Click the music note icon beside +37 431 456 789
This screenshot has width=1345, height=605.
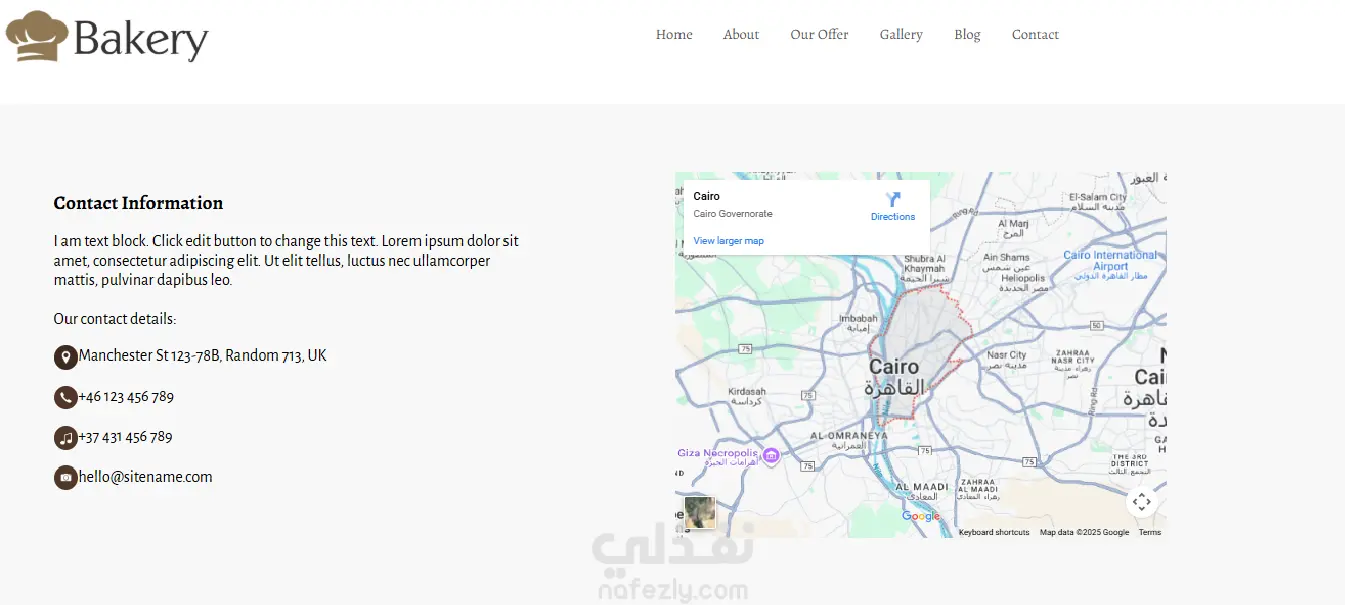click(x=66, y=437)
